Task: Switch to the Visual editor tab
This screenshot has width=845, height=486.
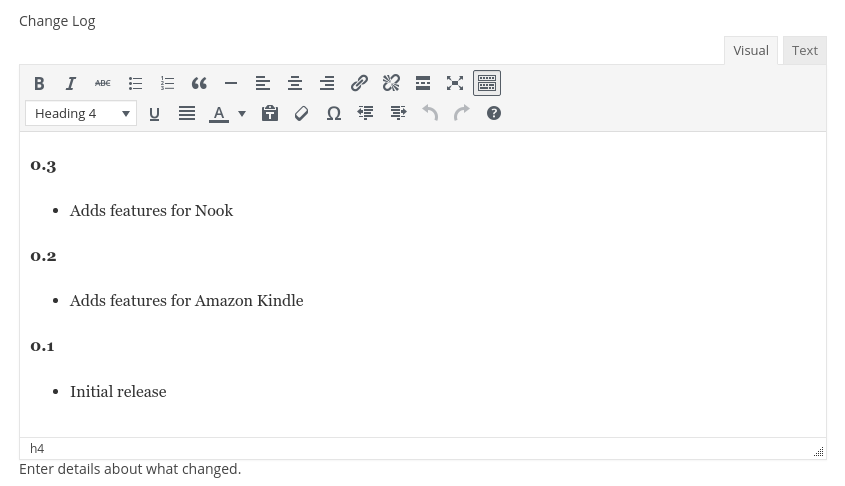Action: pyautogui.click(x=750, y=50)
